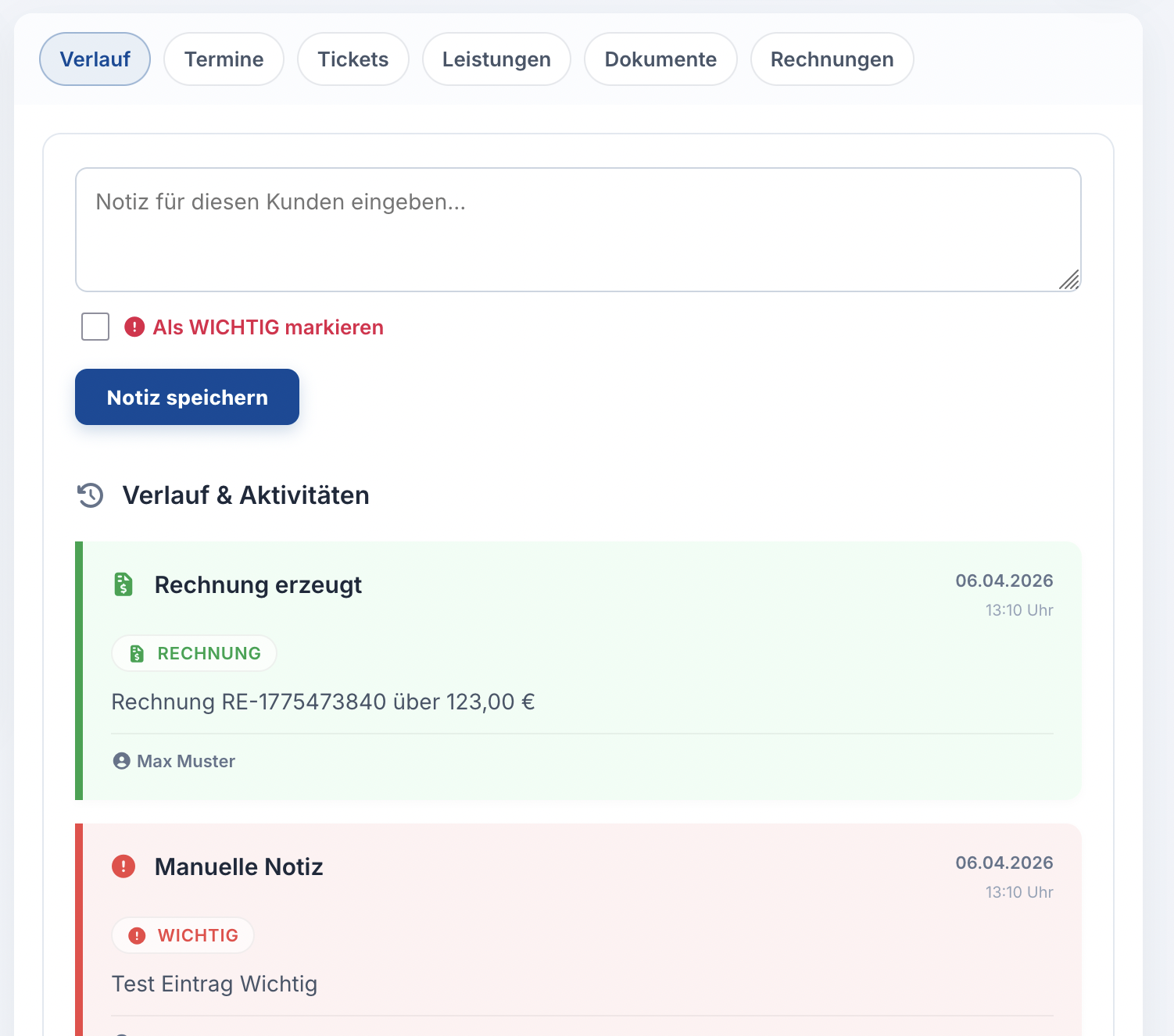The height and width of the screenshot is (1036, 1174).
Task: Show the Rechnungen tab
Action: click(832, 59)
